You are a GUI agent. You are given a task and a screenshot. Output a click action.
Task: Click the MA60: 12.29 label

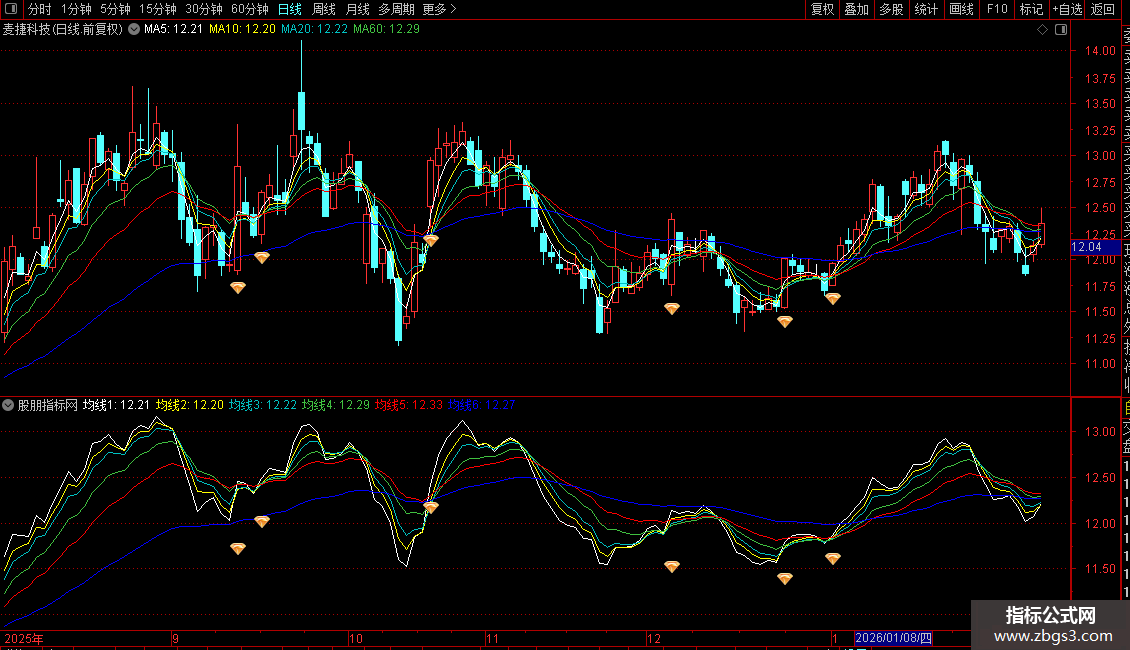[x=386, y=29]
